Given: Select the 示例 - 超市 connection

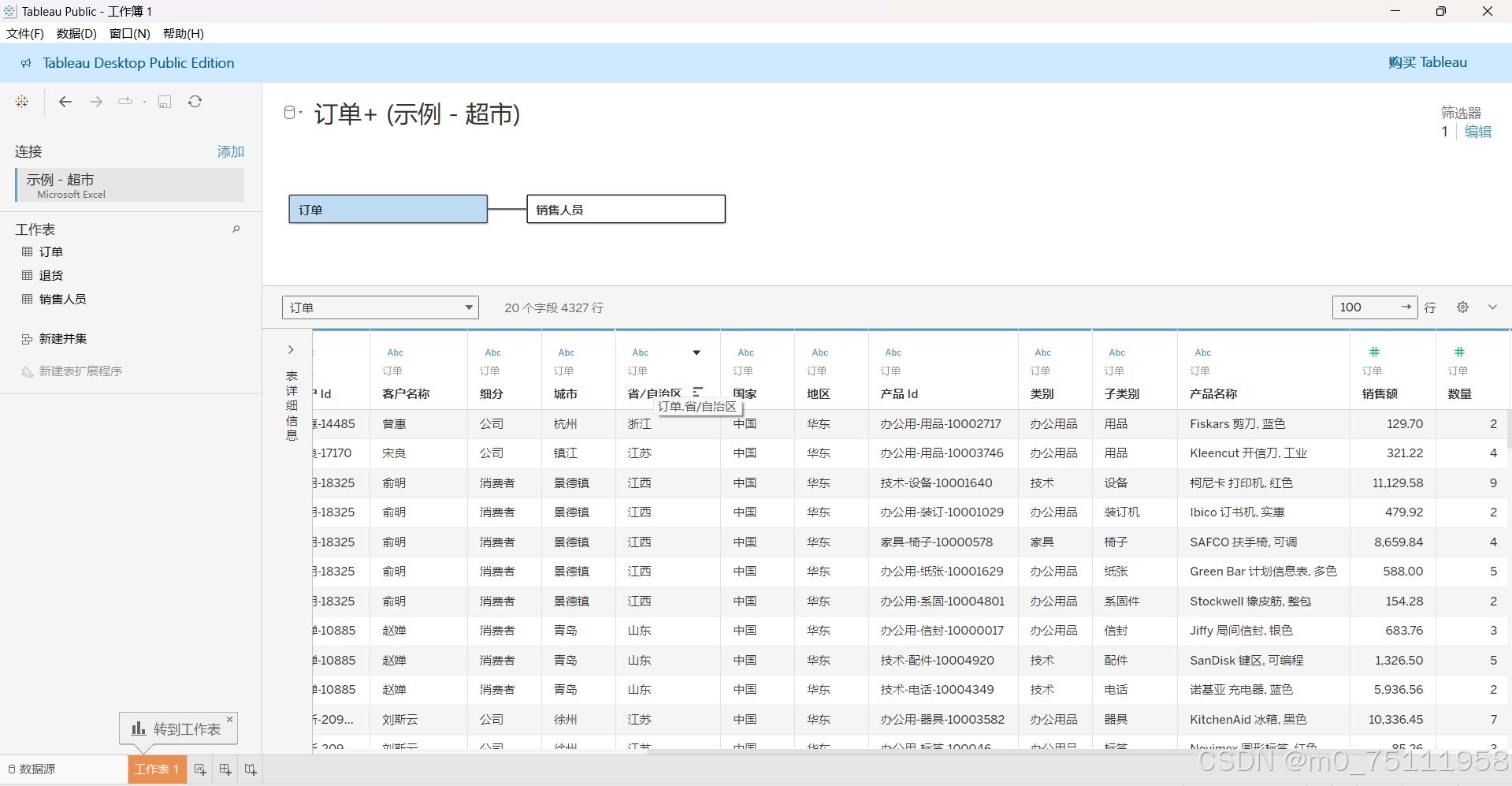Looking at the screenshot, I should (130, 185).
